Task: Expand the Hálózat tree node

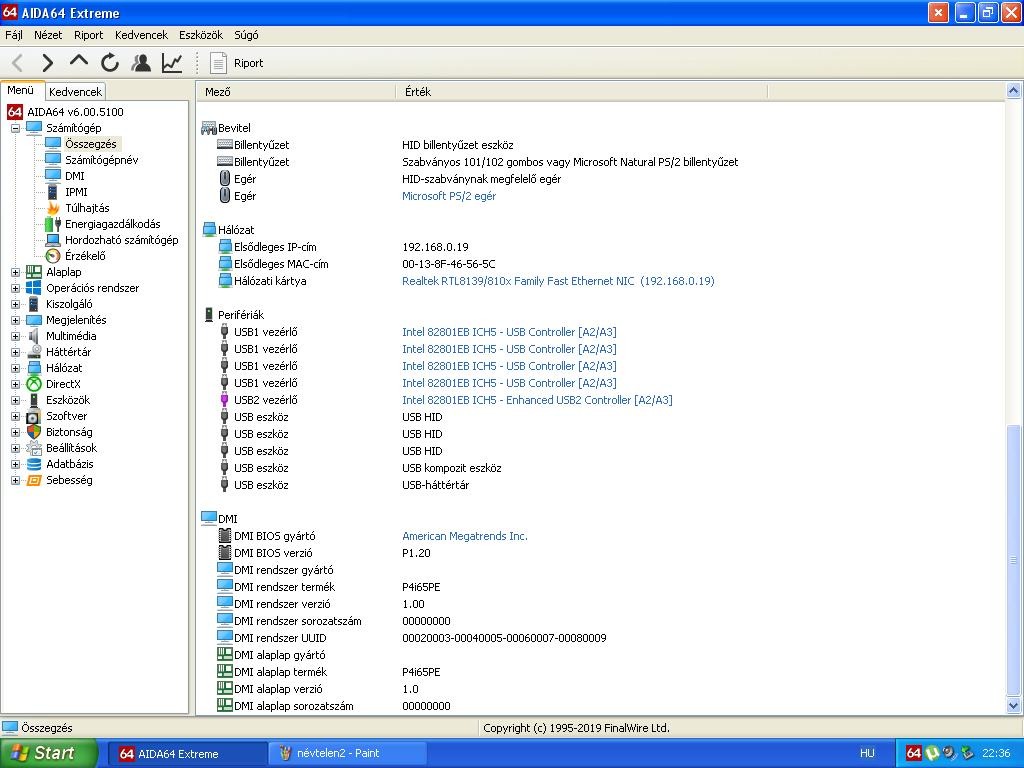Action: pos(15,368)
